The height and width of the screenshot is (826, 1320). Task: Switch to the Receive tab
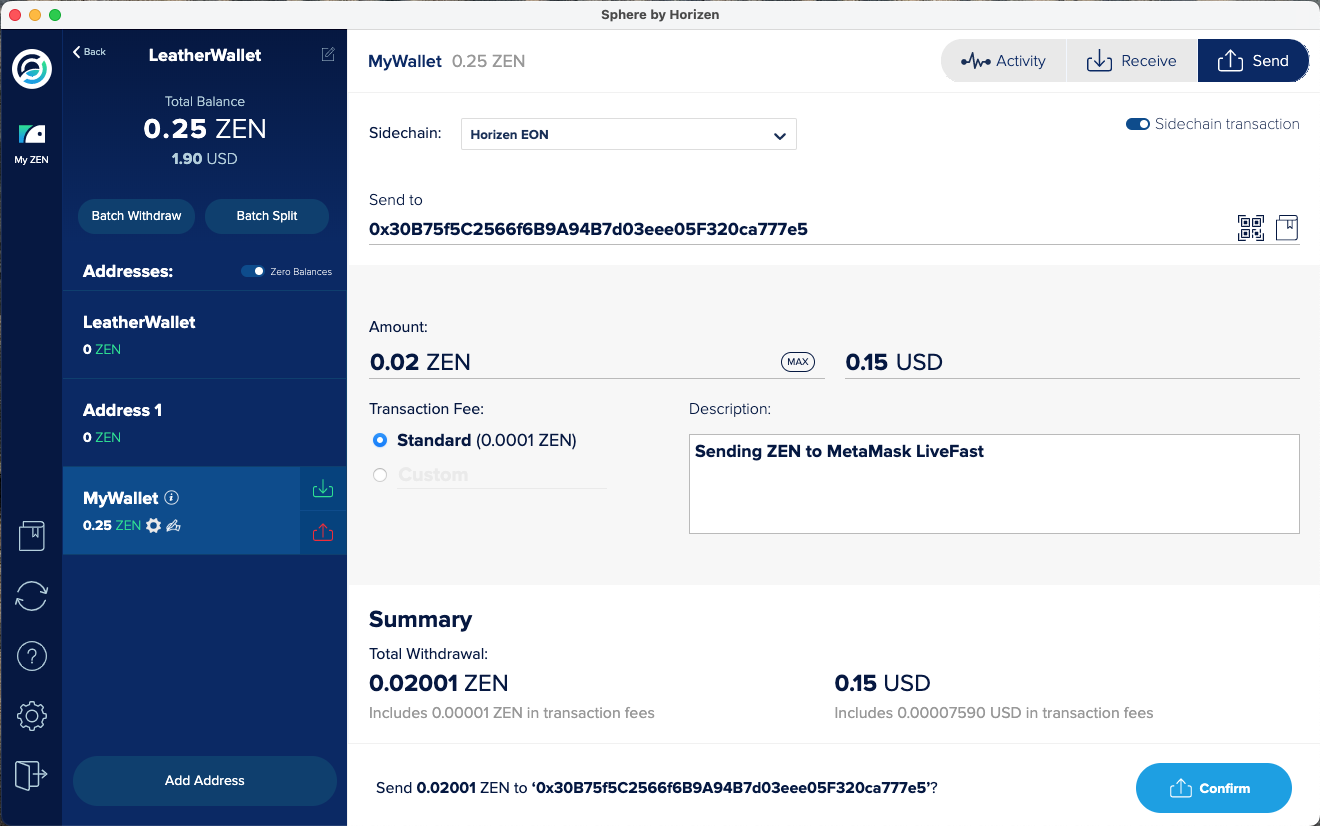pos(1132,61)
